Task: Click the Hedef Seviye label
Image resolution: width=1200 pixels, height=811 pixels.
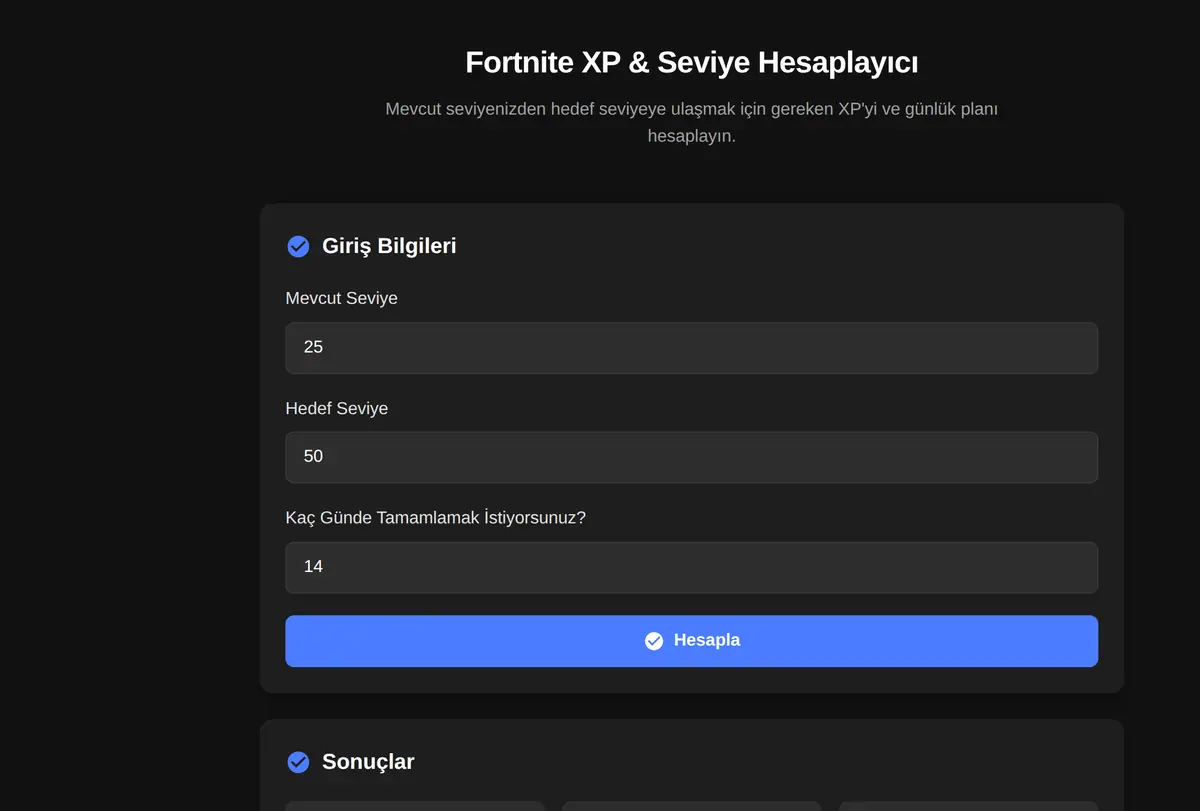Action: click(x=336, y=408)
